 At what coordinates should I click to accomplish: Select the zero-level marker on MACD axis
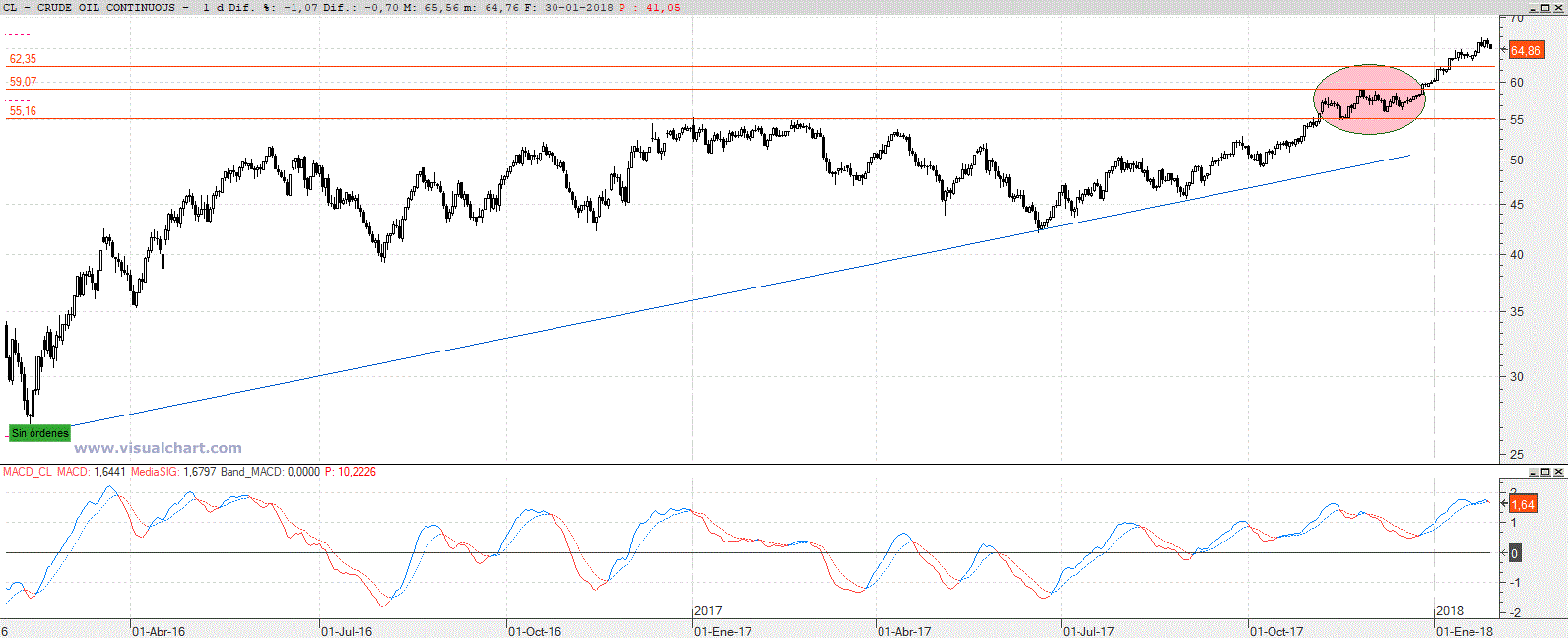pos(1514,553)
